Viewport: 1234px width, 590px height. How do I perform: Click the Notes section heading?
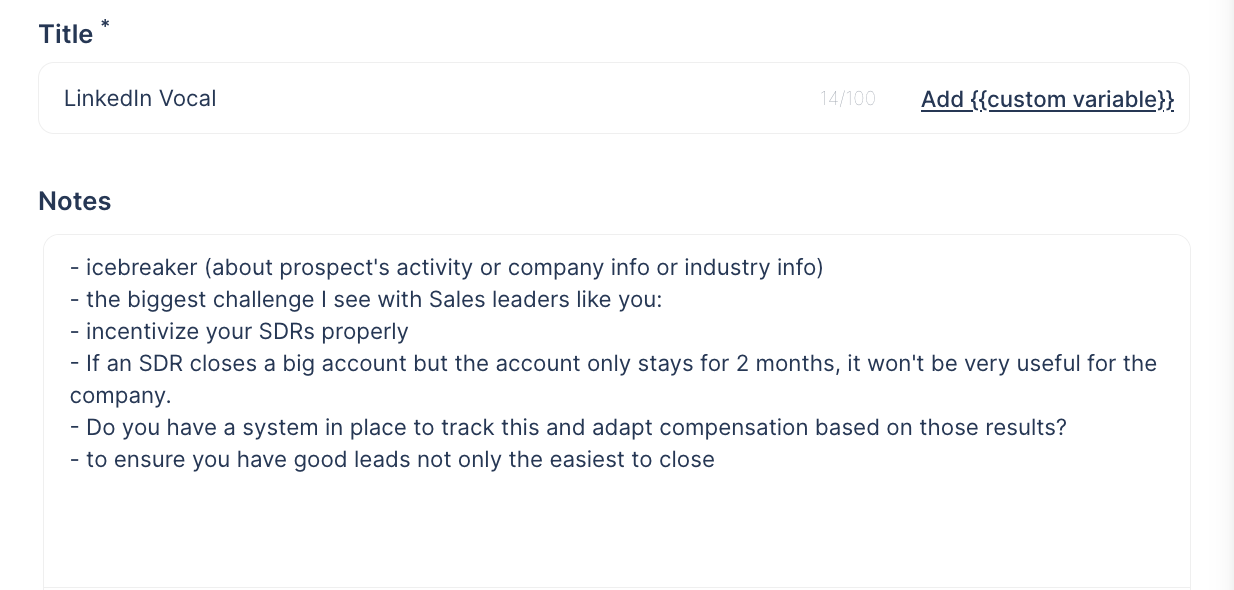click(x=74, y=201)
